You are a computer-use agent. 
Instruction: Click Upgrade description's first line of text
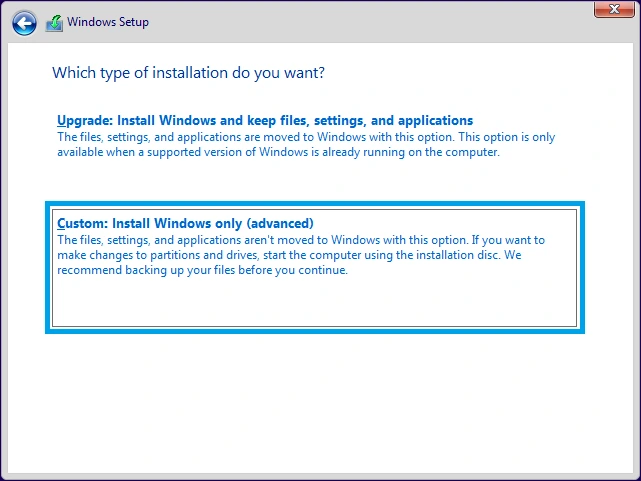click(x=305, y=137)
